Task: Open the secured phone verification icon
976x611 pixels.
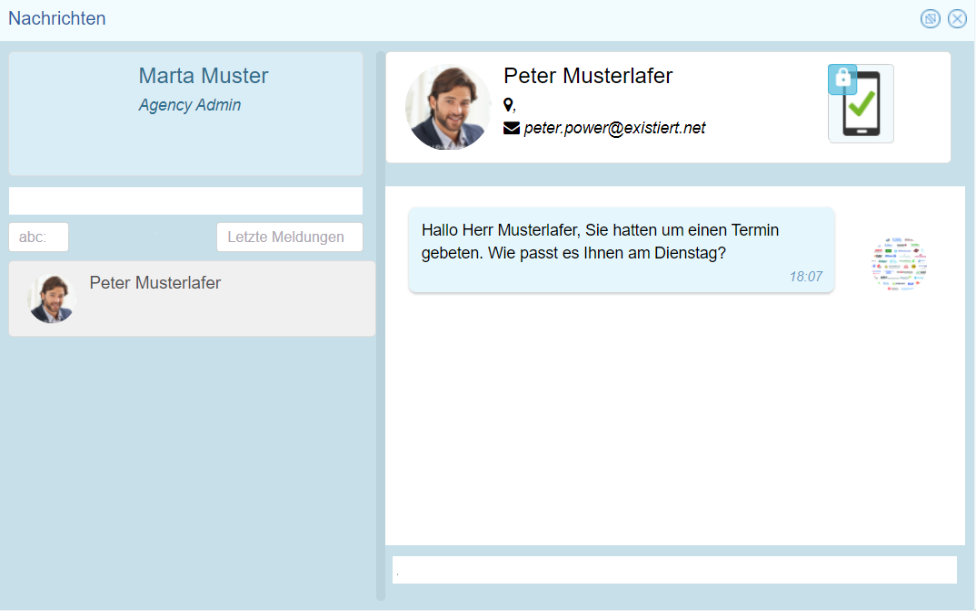Action: (861, 103)
